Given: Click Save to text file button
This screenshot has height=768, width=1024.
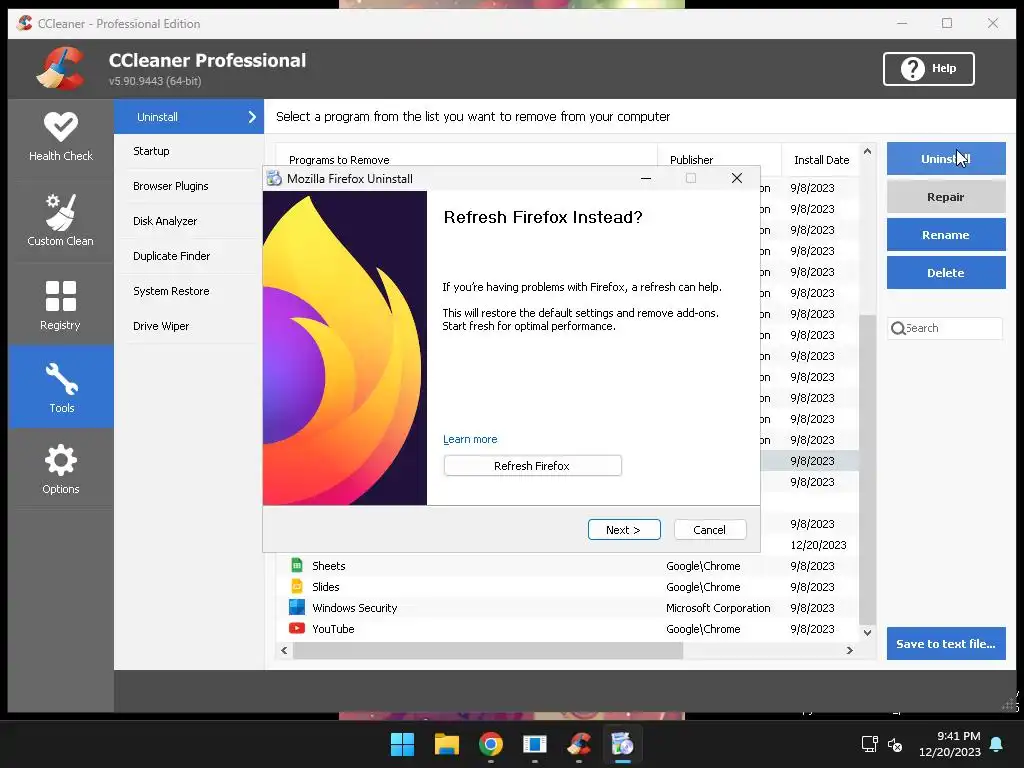Looking at the screenshot, I should coord(946,643).
